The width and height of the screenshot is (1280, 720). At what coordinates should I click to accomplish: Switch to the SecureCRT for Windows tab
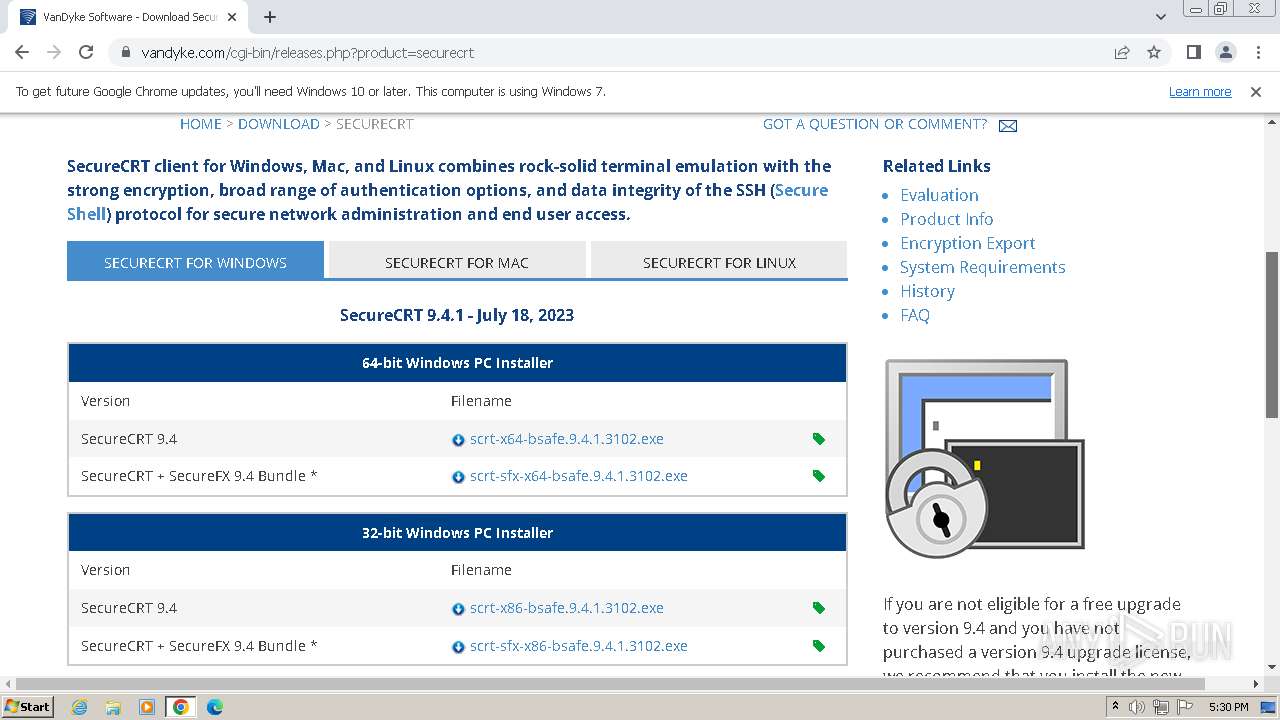coord(195,261)
